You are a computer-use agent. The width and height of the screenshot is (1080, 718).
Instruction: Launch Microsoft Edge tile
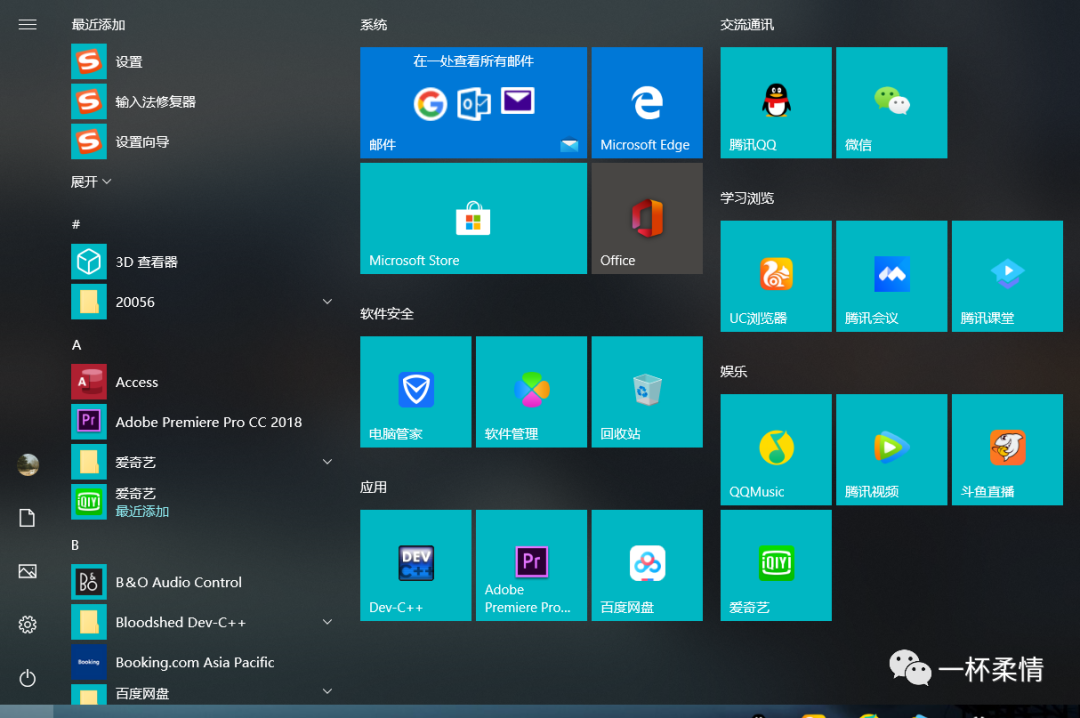click(x=647, y=103)
